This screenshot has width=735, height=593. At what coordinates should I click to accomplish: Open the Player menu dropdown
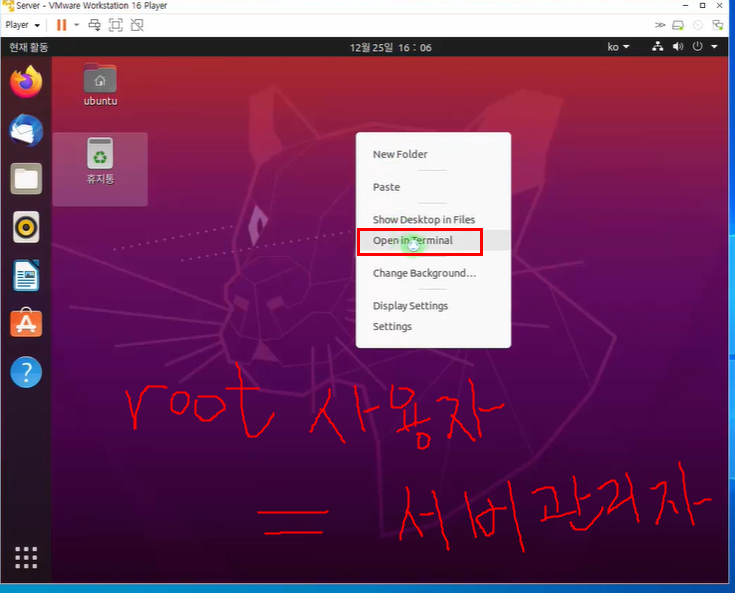point(22,25)
